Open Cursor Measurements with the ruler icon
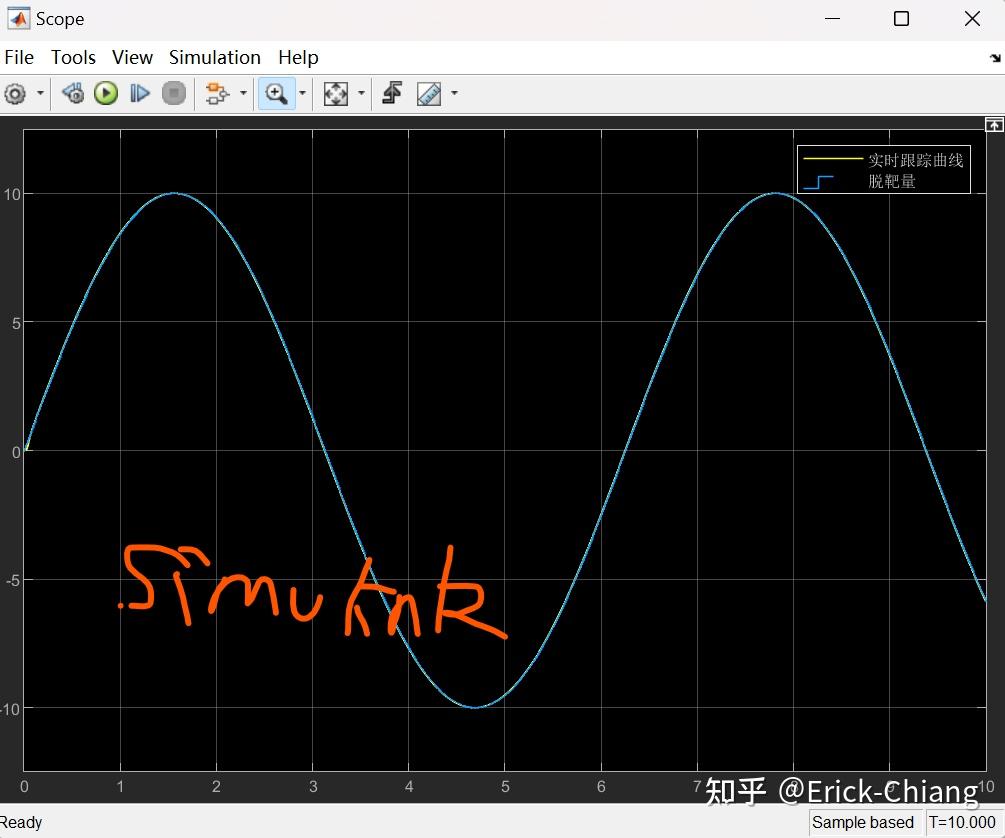 [x=427, y=93]
